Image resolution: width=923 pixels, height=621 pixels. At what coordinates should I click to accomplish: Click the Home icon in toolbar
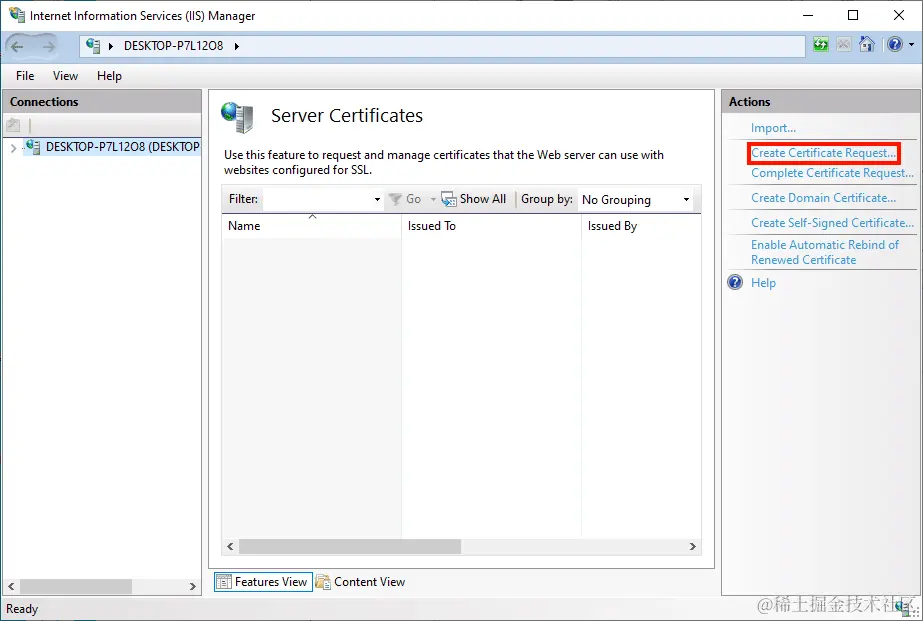(866, 45)
